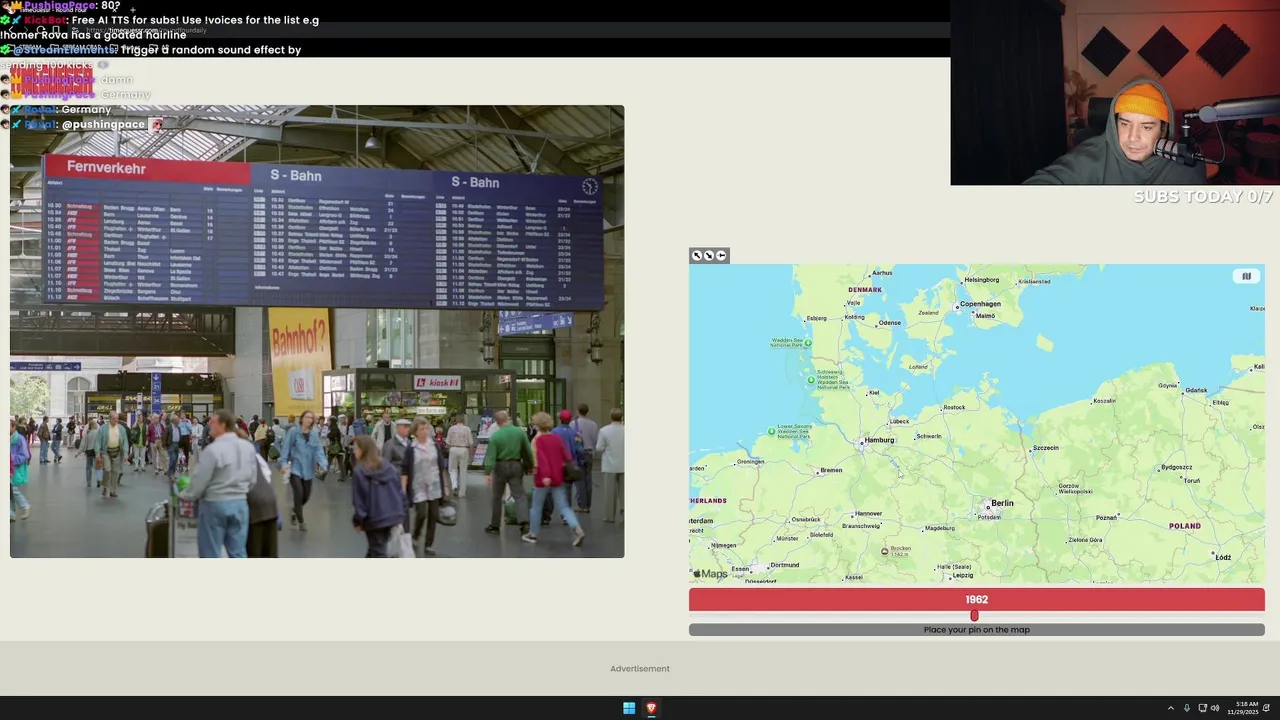Open the train station photo

click(317, 331)
